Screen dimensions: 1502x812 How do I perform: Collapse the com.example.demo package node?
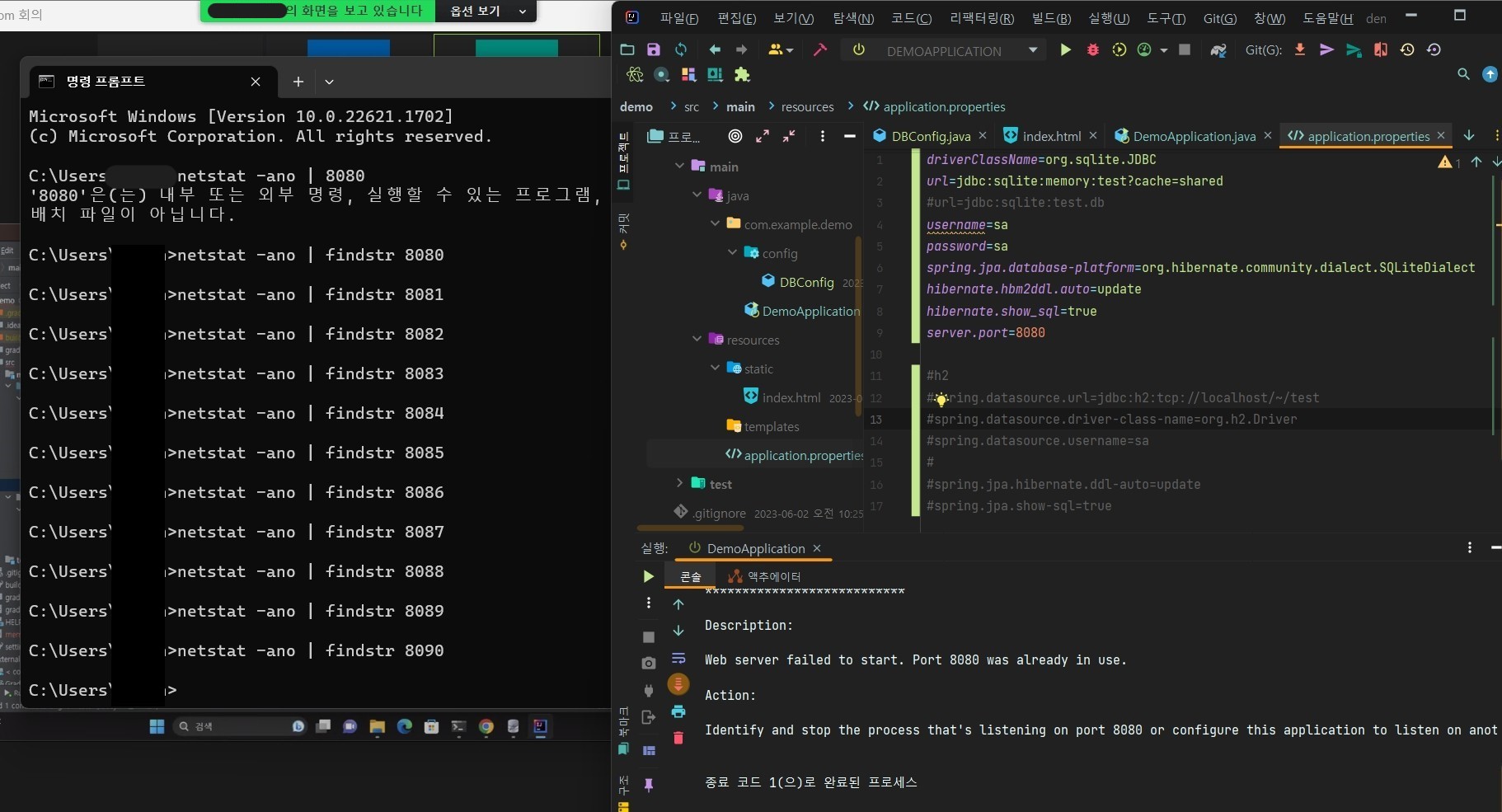pos(715,223)
